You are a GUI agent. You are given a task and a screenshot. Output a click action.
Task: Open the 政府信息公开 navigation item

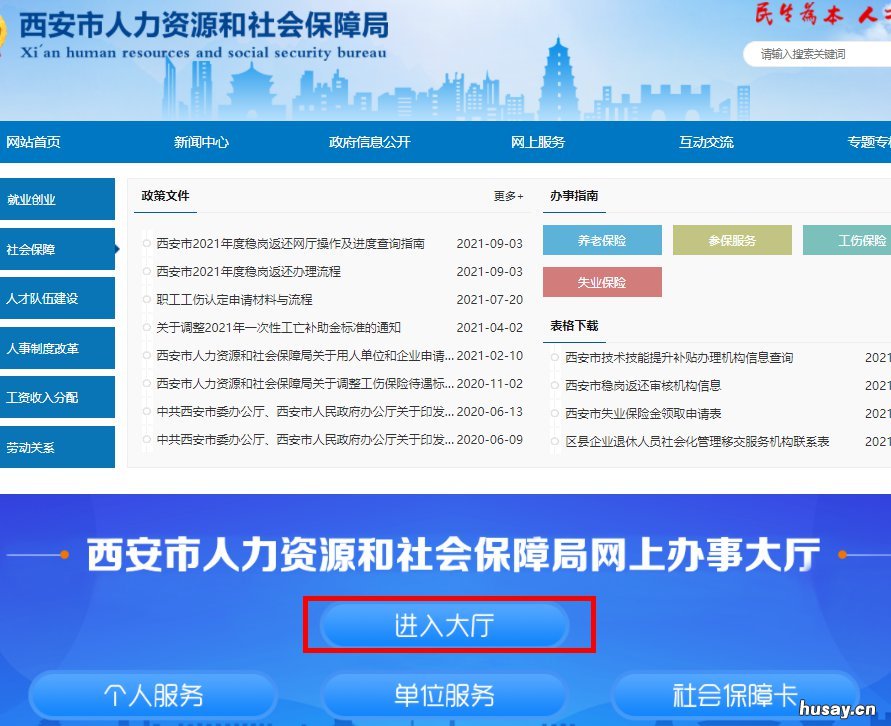tap(371, 142)
